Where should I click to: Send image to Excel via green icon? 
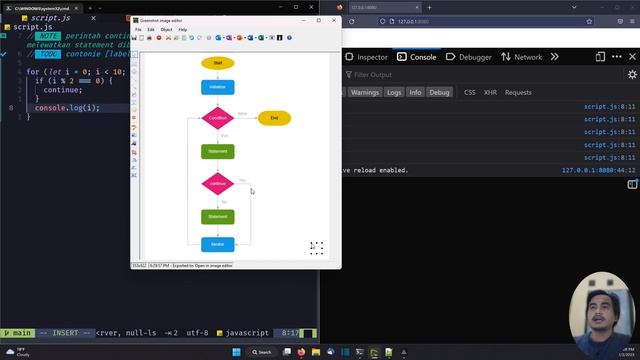coord(261,38)
